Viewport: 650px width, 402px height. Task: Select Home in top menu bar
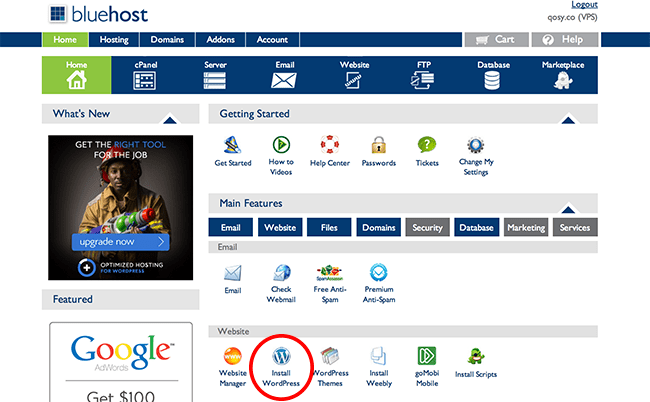point(65,40)
